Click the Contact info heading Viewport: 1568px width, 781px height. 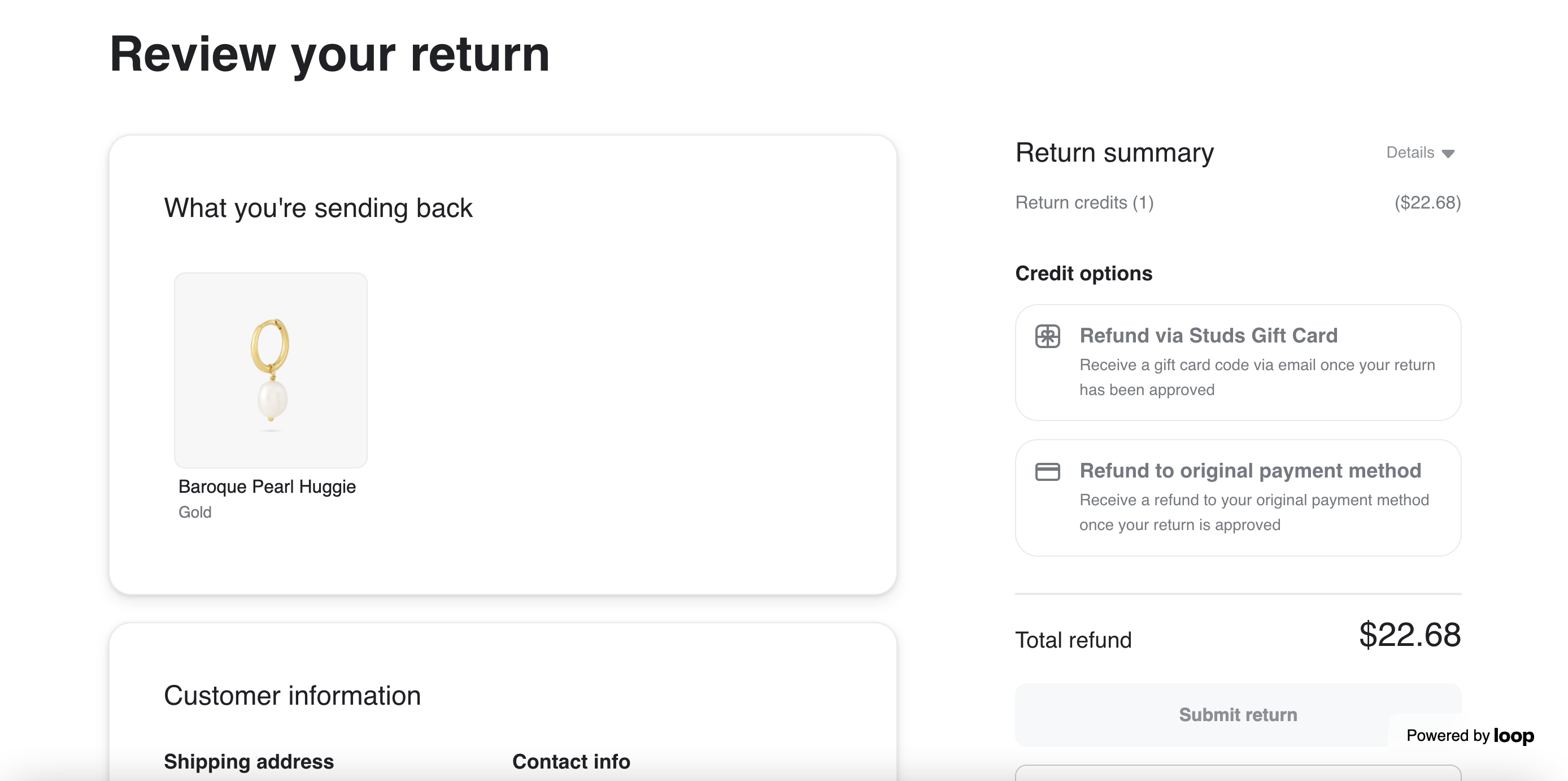(x=571, y=762)
